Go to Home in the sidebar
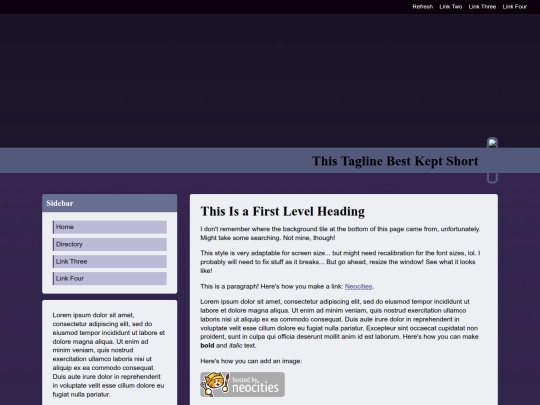The width and height of the screenshot is (540, 405). [110, 227]
